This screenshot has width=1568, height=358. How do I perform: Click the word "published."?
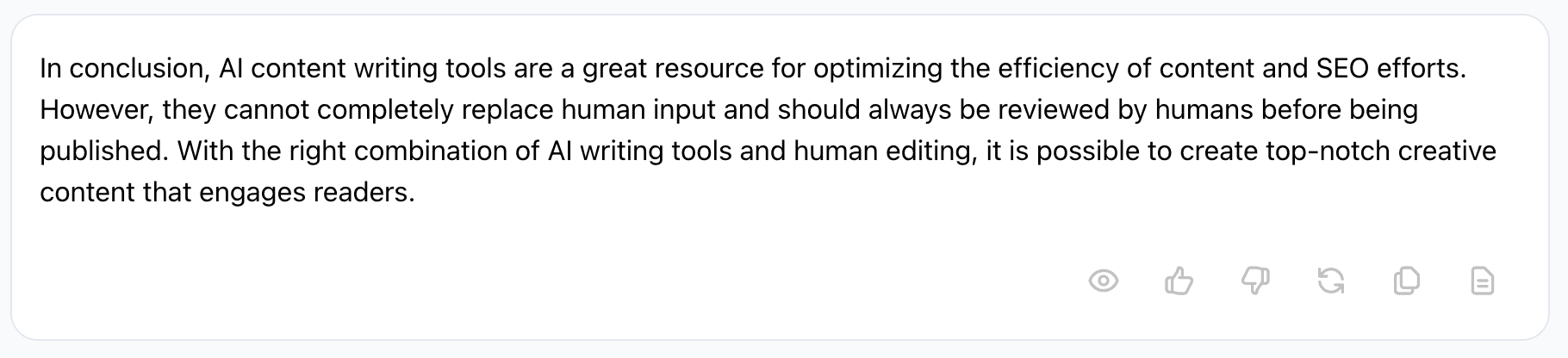(104, 151)
